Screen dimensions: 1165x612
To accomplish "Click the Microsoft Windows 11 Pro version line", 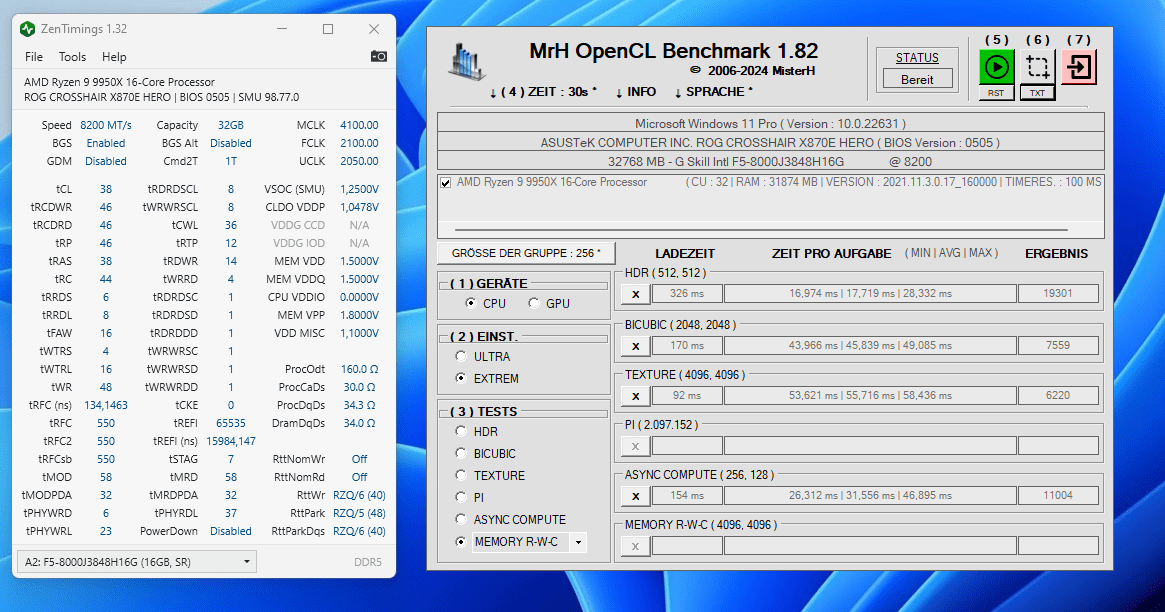I will [x=770, y=123].
